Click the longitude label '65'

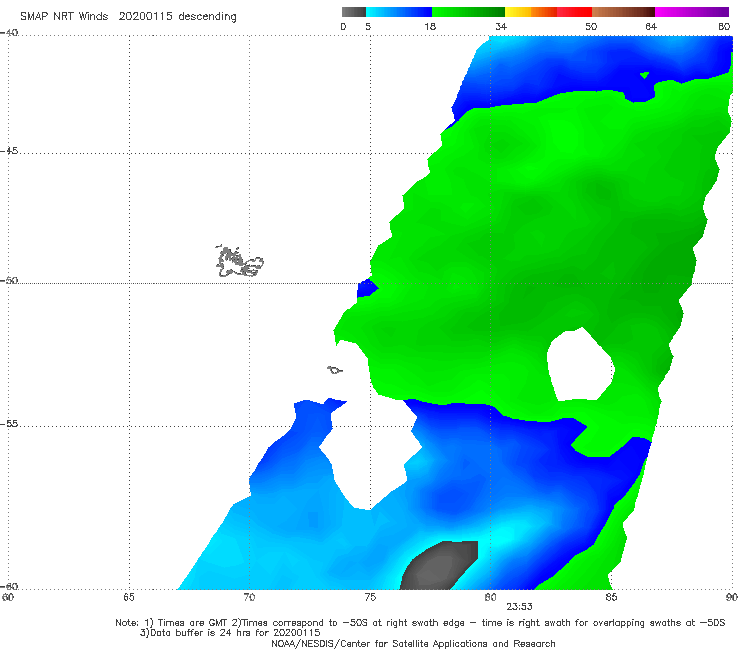(129, 598)
